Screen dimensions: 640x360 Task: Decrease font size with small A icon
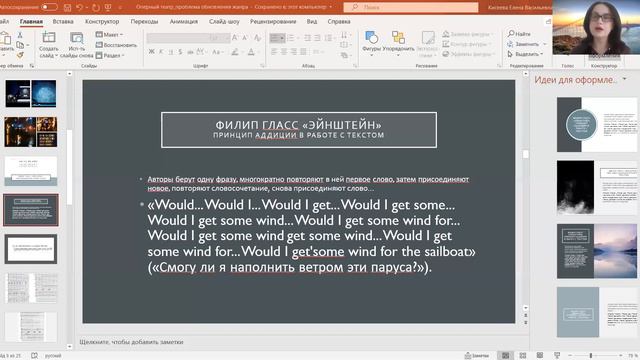point(245,38)
